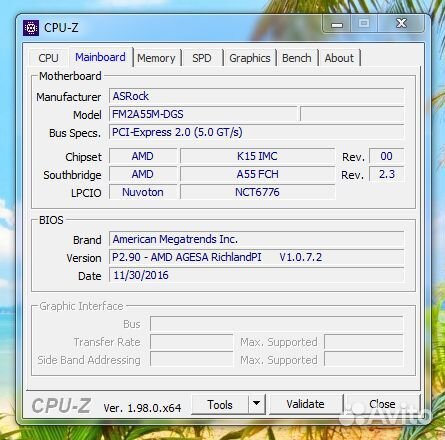Click the Southbridge revision value 2.3
Image resolution: width=445 pixels, height=440 pixels.
click(386, 174)
